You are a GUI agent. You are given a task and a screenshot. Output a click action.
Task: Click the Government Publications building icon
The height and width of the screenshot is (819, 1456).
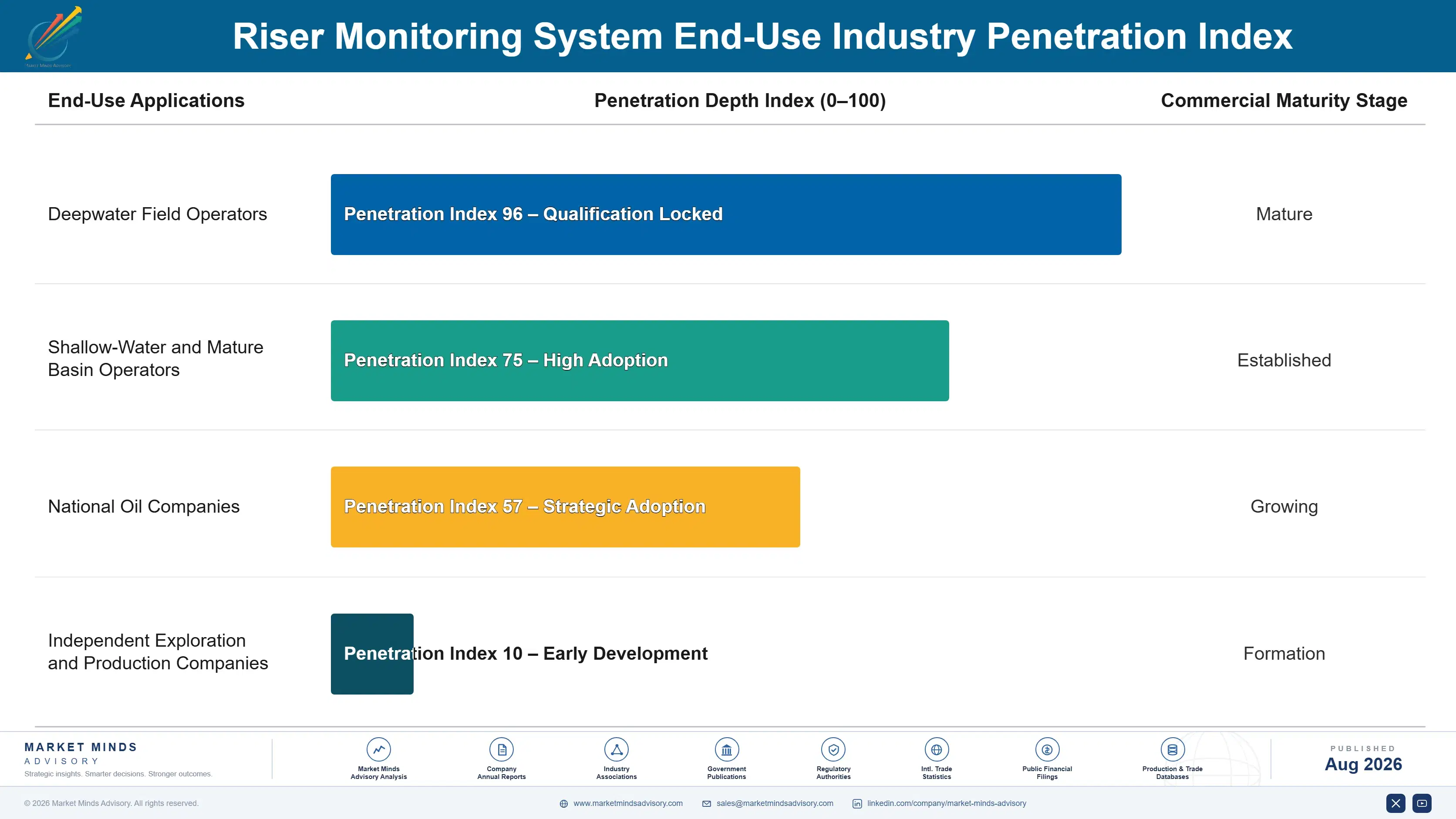726,749
